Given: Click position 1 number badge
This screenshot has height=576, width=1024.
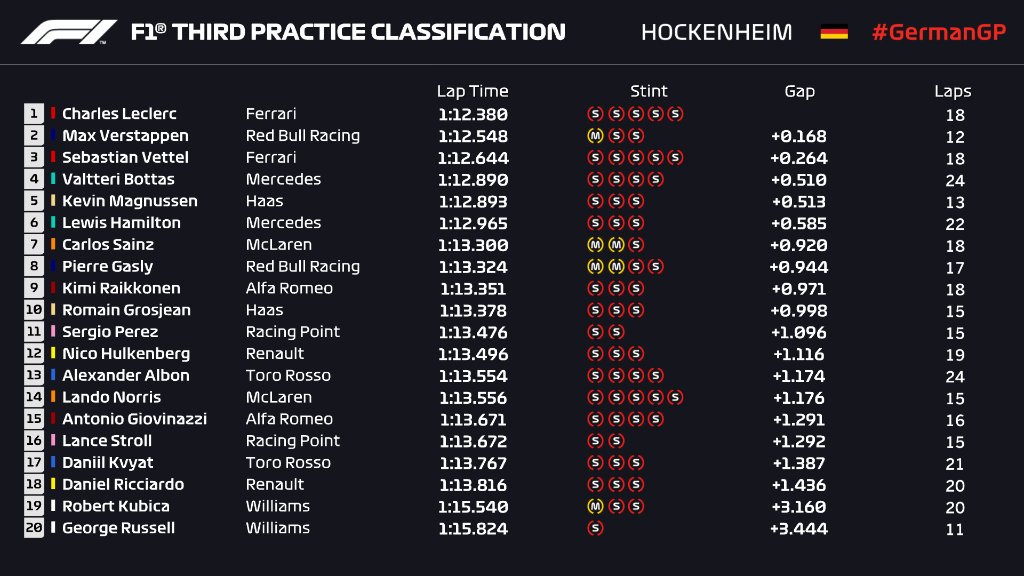Looking at the screenshot, I should pos(34,114).
